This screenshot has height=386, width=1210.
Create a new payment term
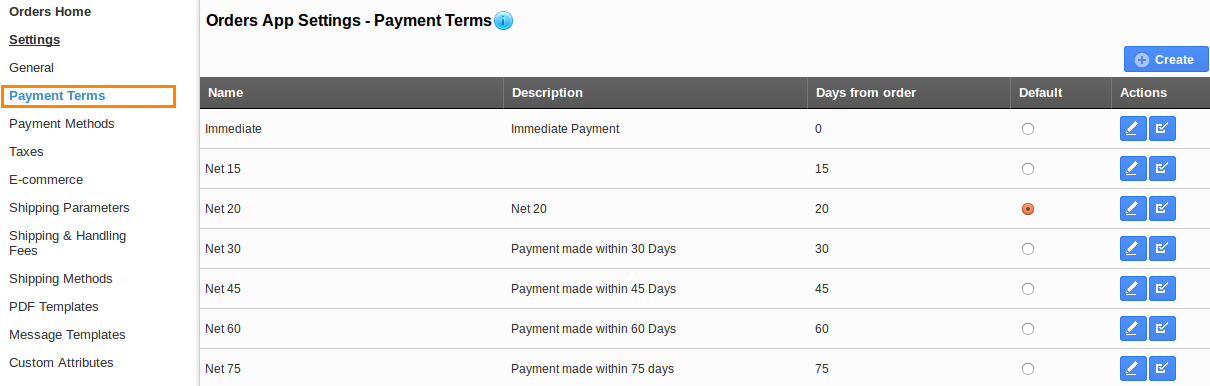(x=1166, y=59)
